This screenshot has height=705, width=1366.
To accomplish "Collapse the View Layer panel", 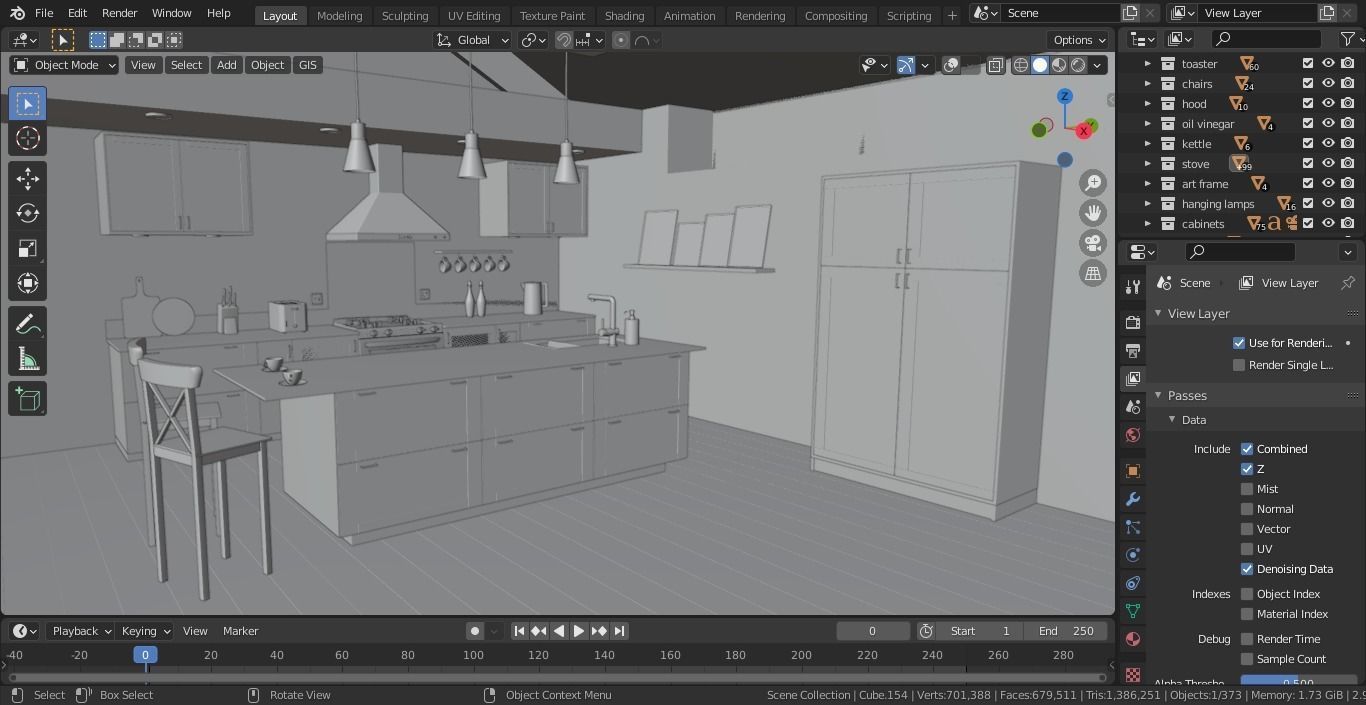I will [1158, 314].
